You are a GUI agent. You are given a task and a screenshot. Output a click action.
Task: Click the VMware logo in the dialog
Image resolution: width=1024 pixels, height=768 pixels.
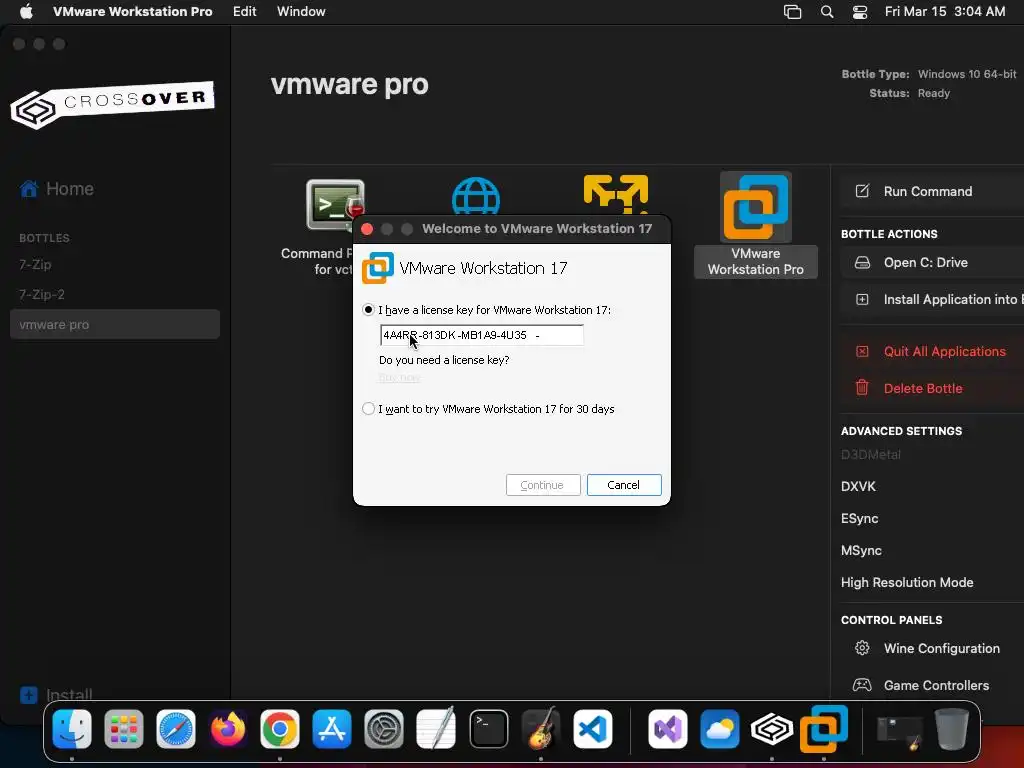pyautogui.click(x=377, y=268)
